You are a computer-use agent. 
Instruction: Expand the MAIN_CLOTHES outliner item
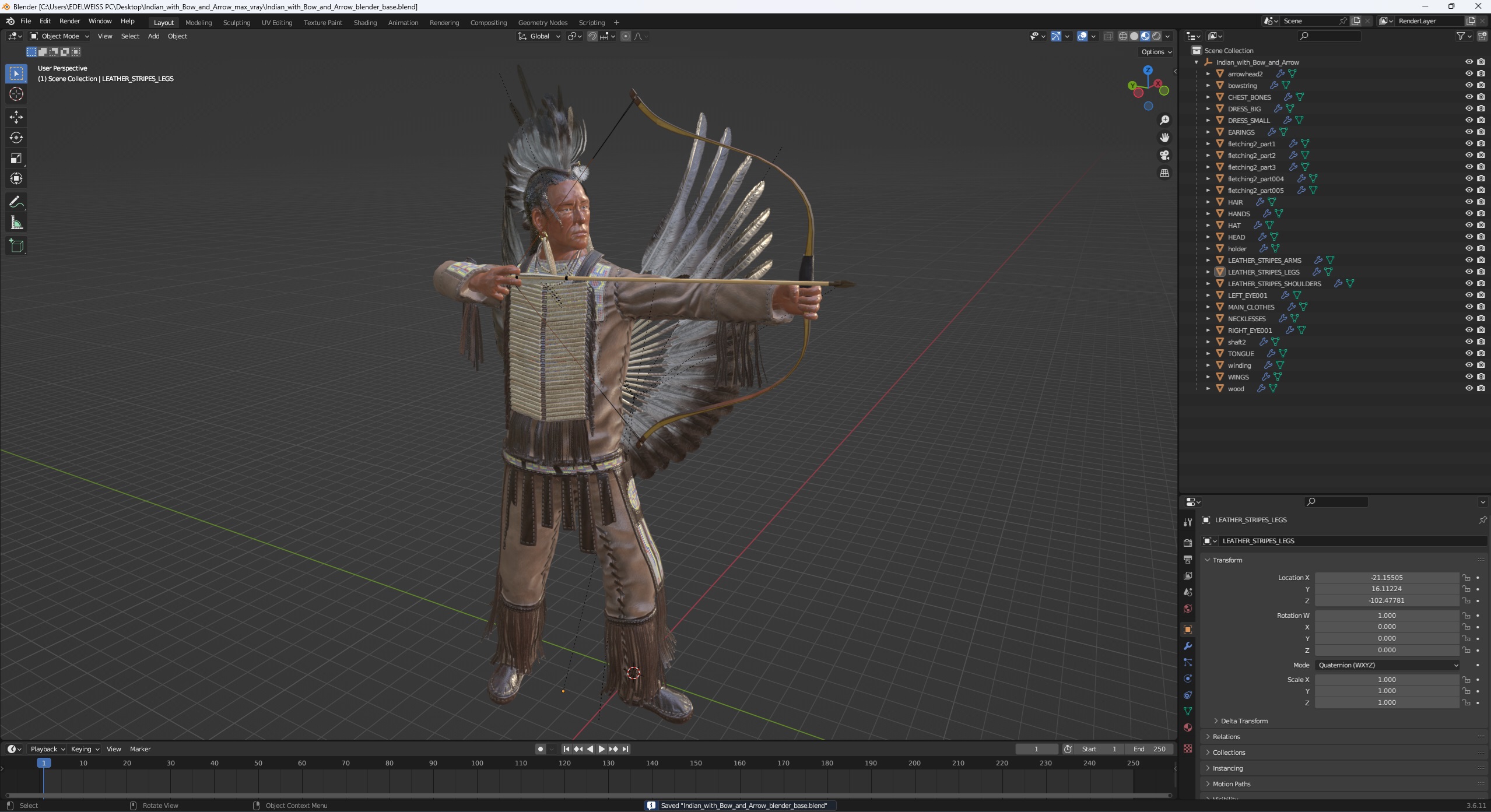tap(1208, 307)
